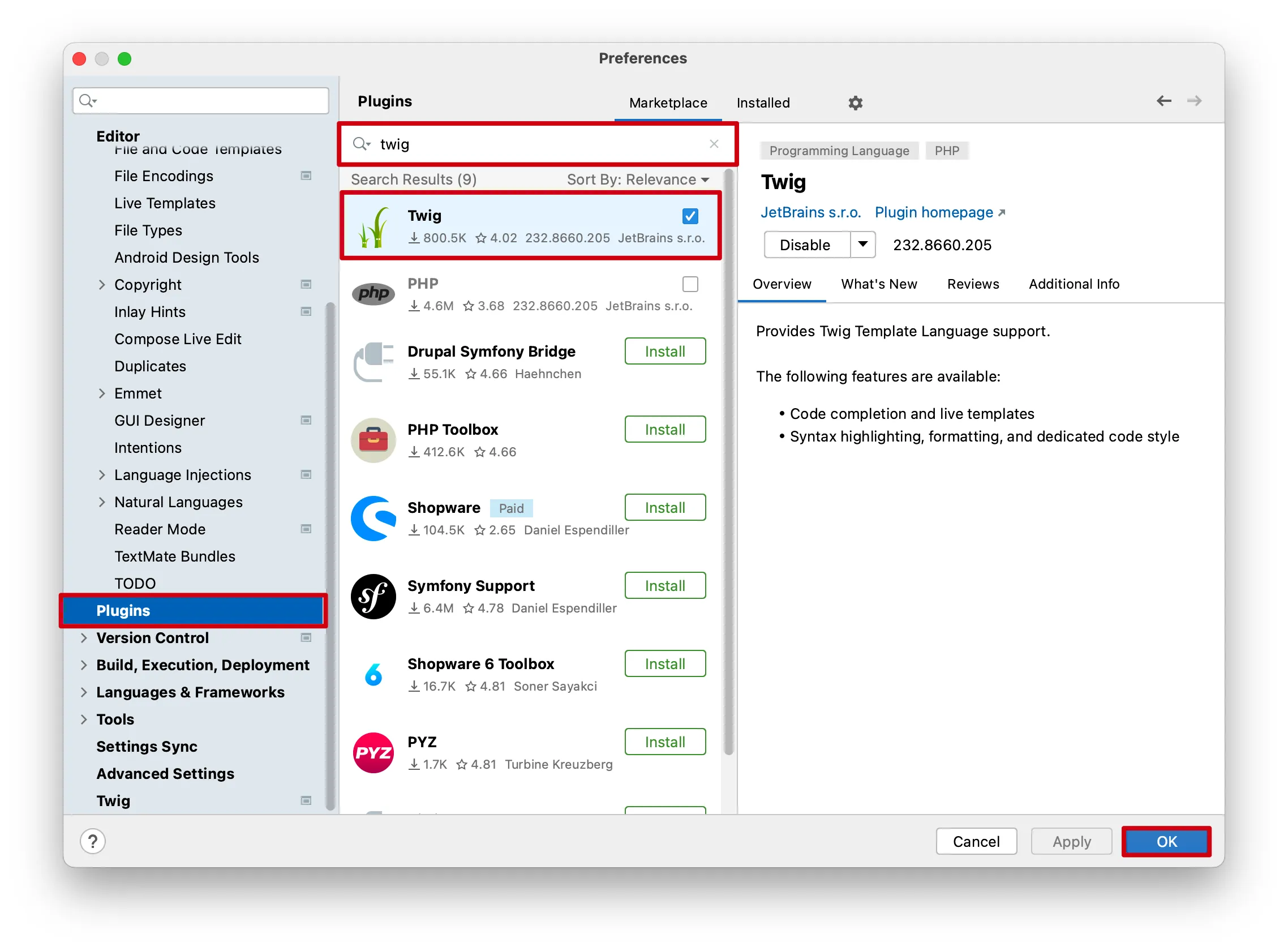Expand the Version Control section

click(x=84, y=637)
